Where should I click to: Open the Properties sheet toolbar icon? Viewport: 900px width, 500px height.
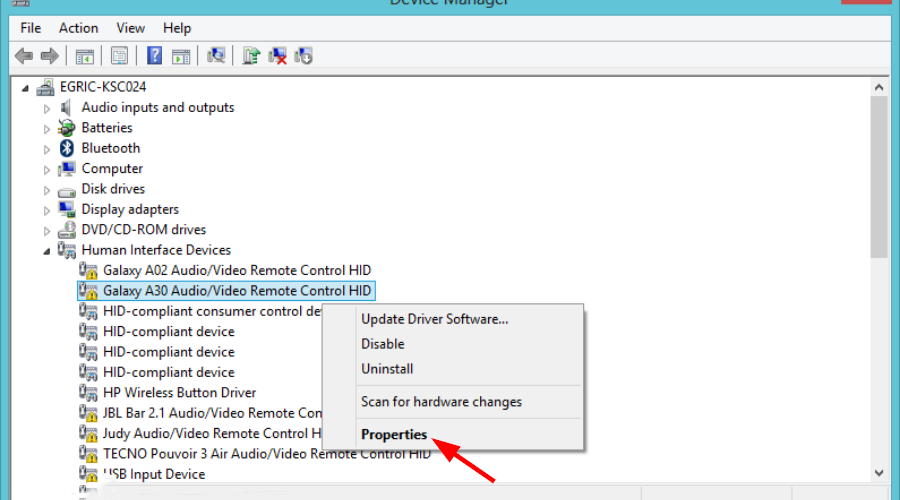point(119,56)
